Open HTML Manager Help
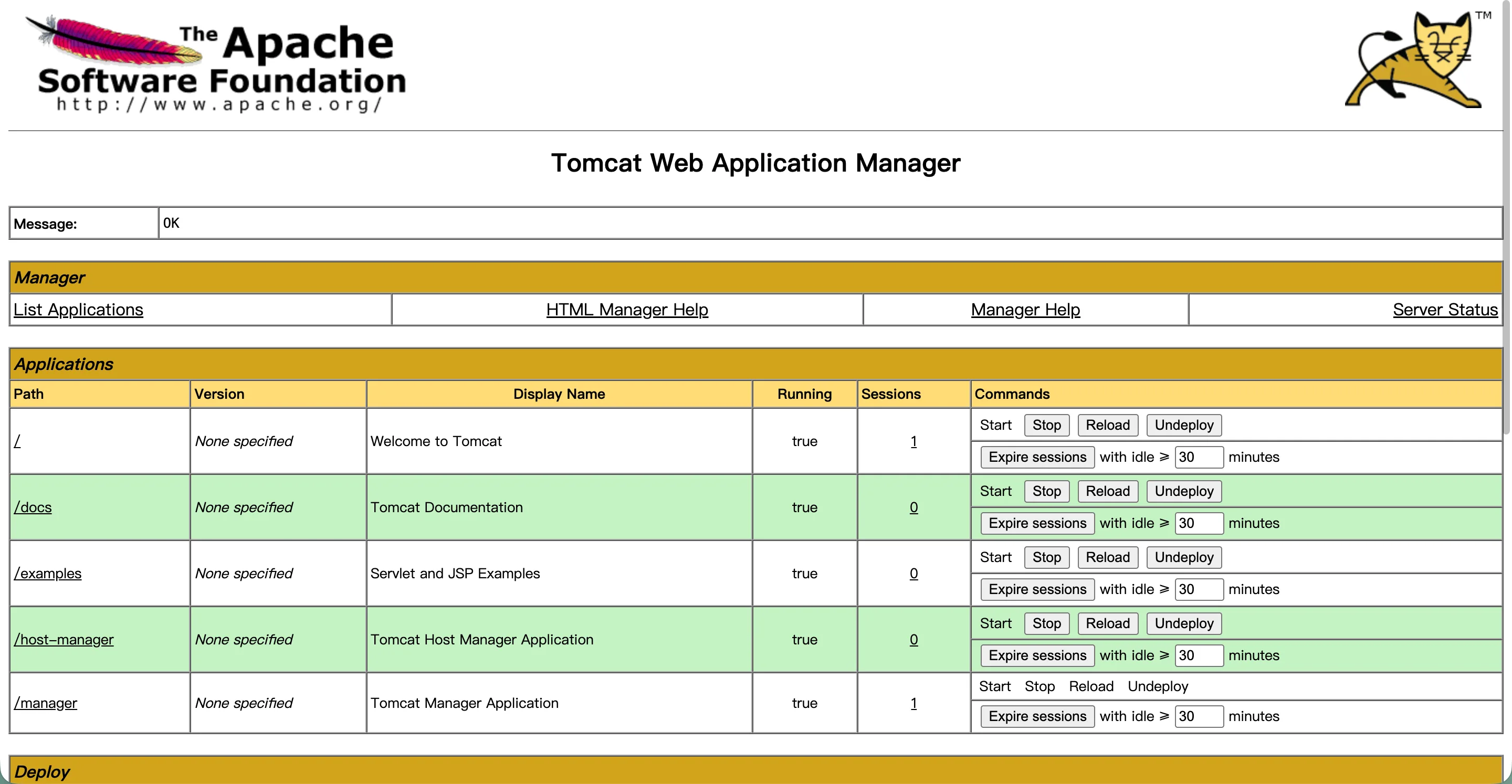1512x784 pixels. click(627, 309)
